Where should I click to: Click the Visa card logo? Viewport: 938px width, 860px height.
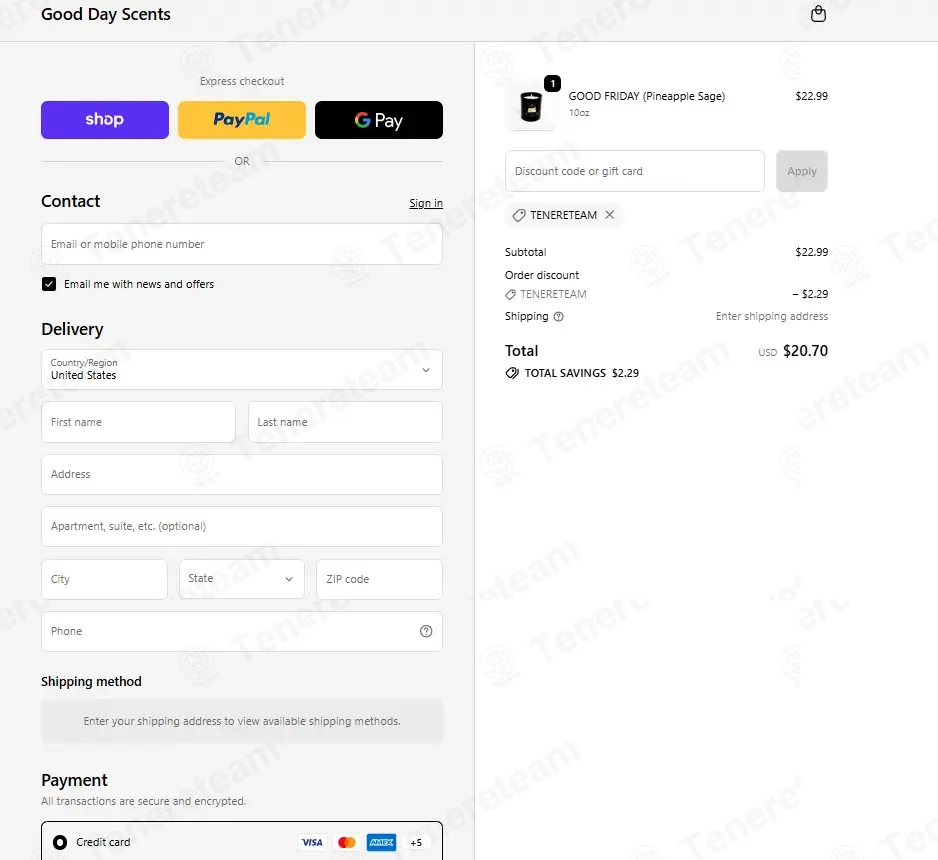click(312, 842)
